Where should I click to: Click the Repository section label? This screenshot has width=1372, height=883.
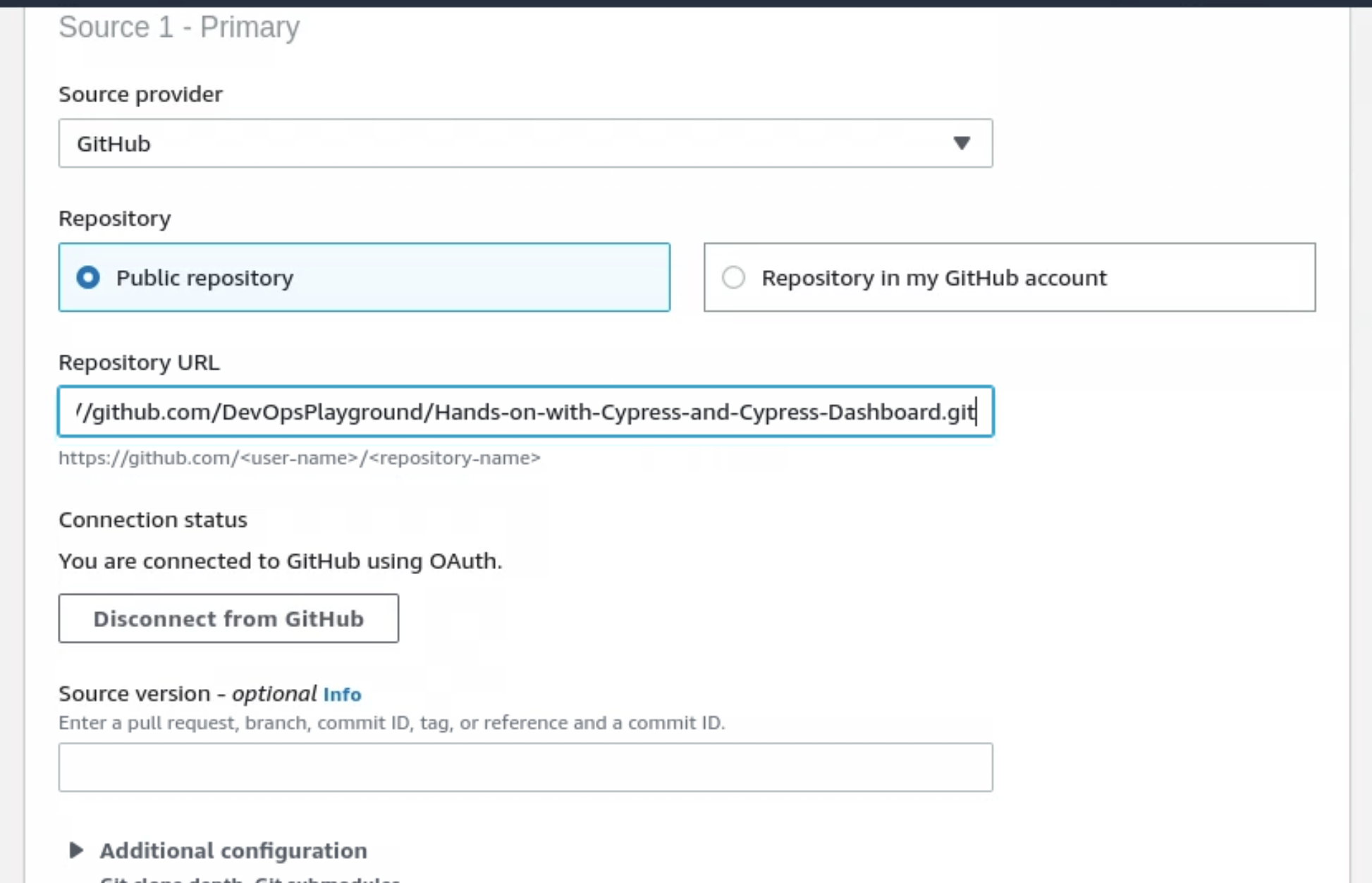114,218
